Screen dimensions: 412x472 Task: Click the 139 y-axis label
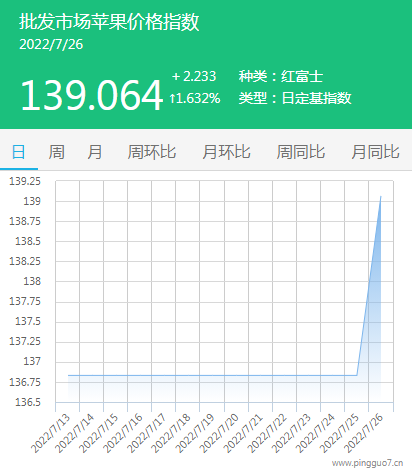(32, 201)
